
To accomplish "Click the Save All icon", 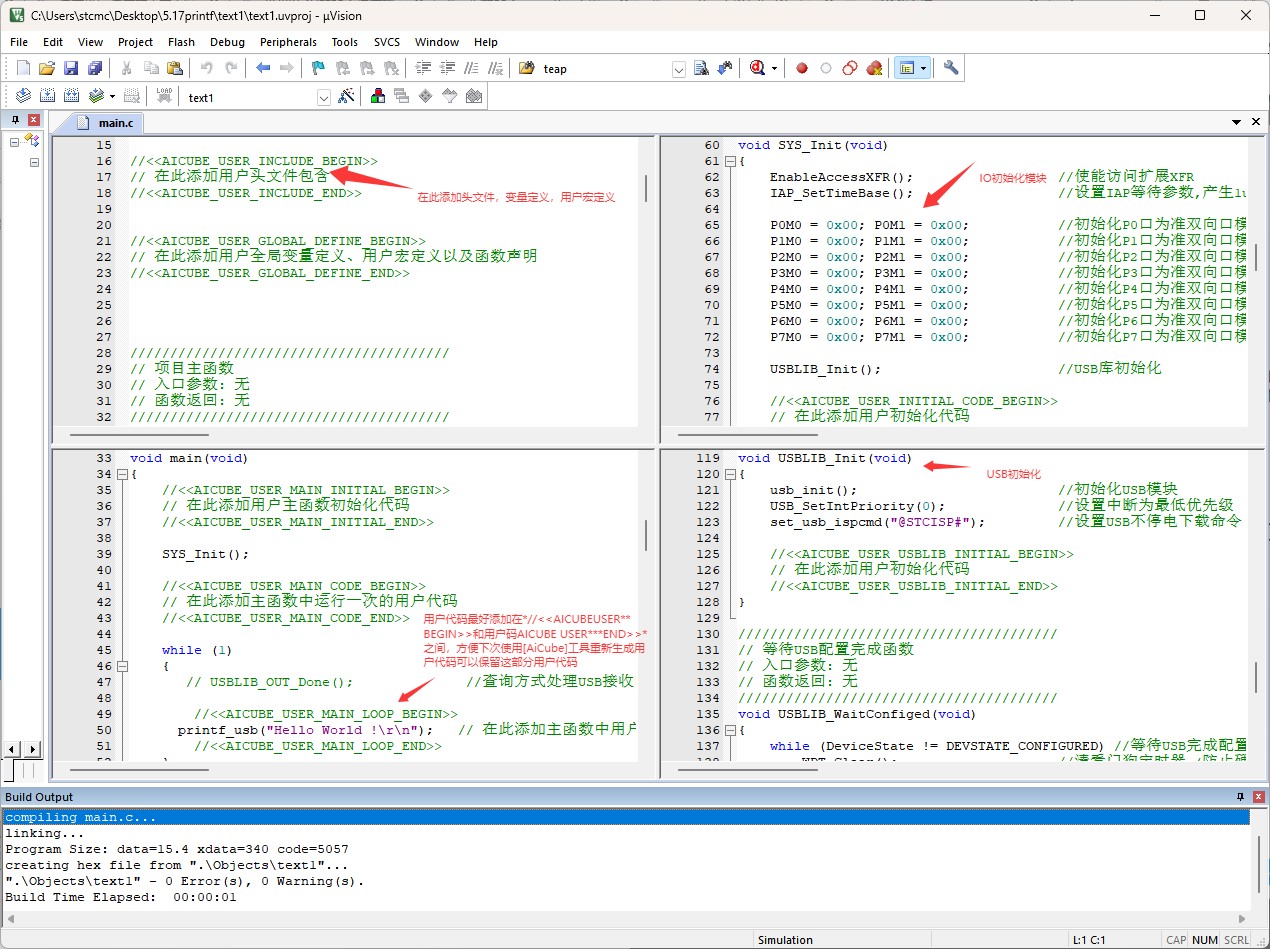I will click(x=95, y=68).
